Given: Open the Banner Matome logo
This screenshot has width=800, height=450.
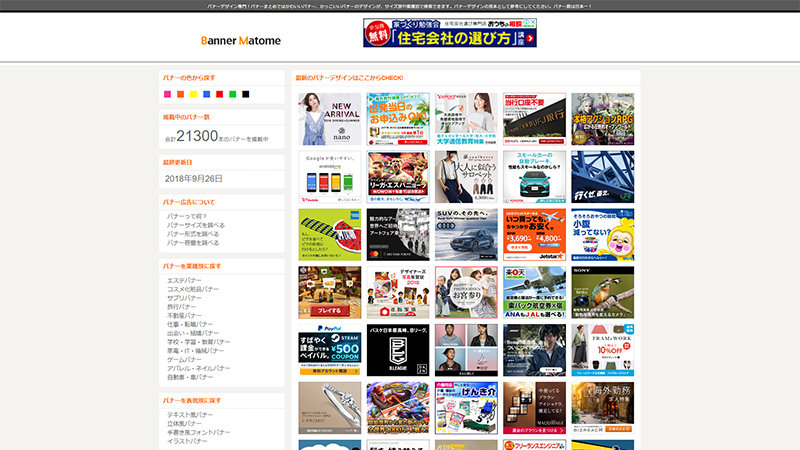Looking at the screenshot, I should point(240,40).
